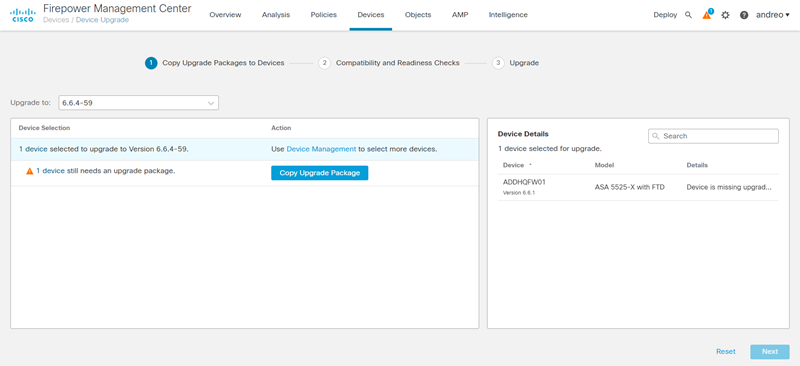Viewport: 800px width, 366px height.
Task: Open the Devices menu
Action: click(371, 15)
